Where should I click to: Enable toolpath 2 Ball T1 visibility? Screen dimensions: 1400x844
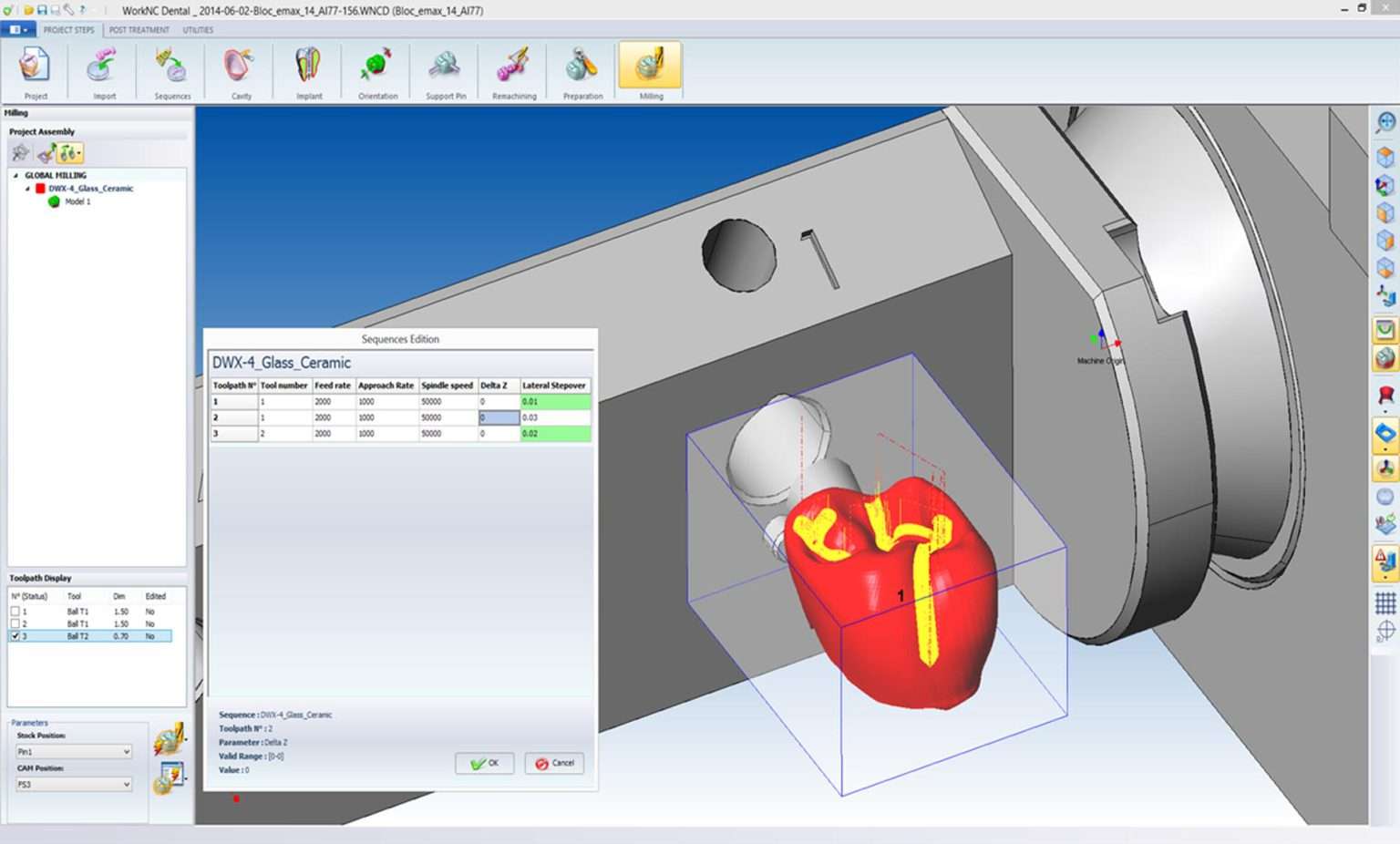click(15, 623)
